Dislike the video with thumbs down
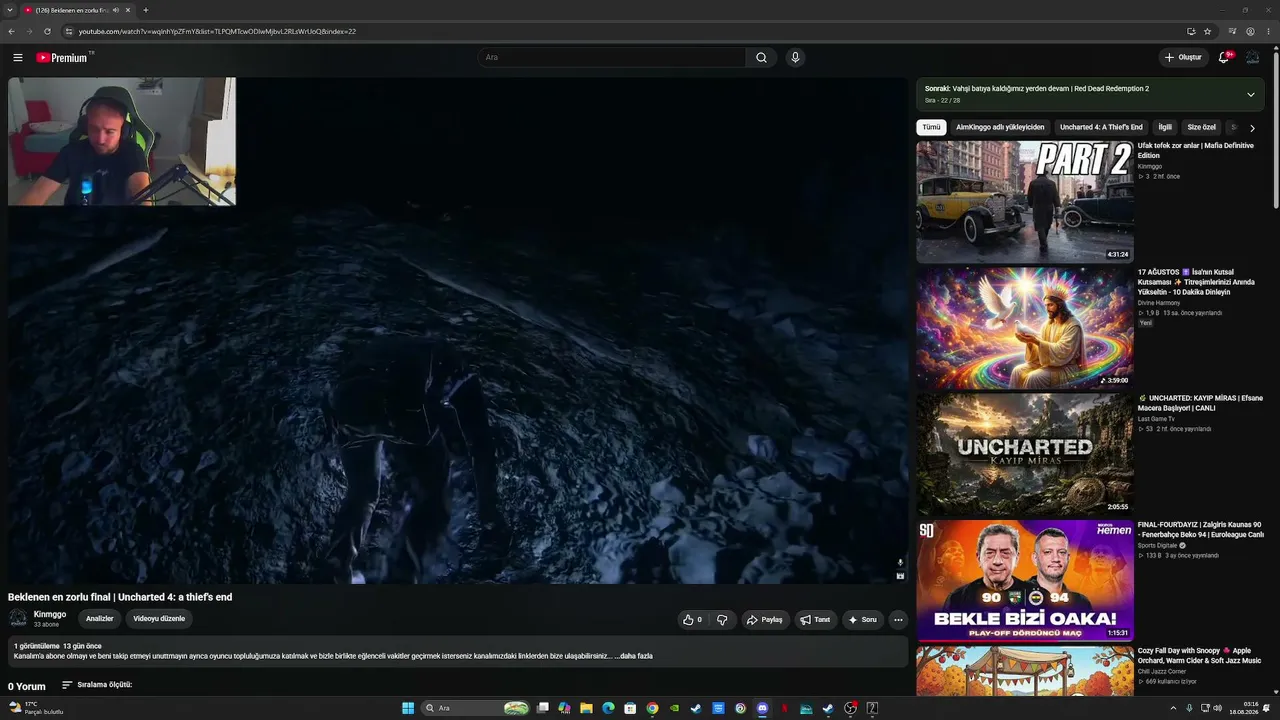The height and width of the screenshot is (720, 1280). pos(722,620)
